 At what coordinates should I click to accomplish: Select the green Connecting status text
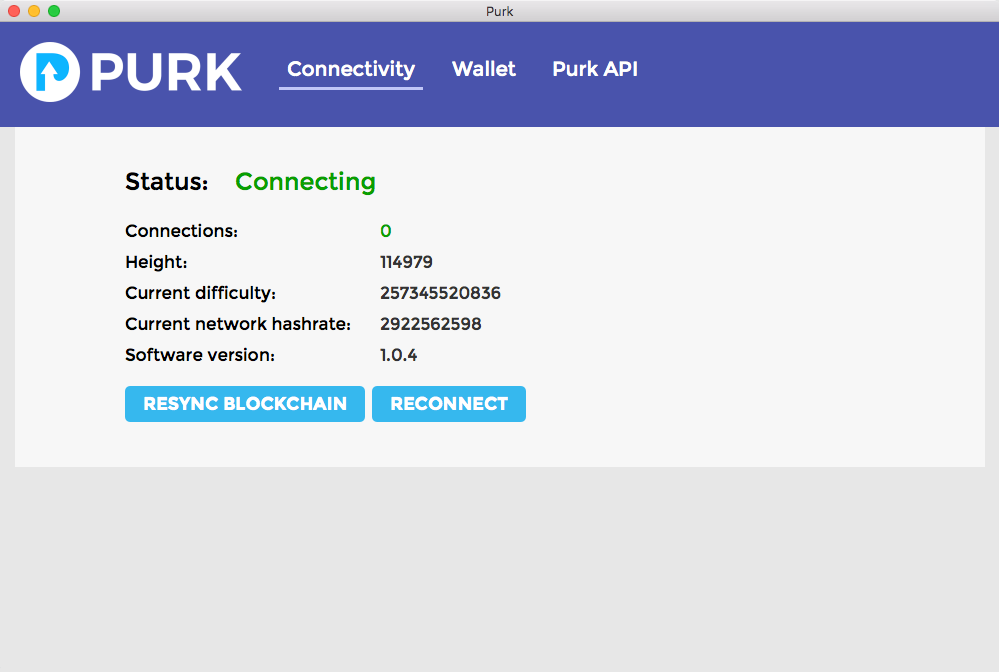(305, 182)
